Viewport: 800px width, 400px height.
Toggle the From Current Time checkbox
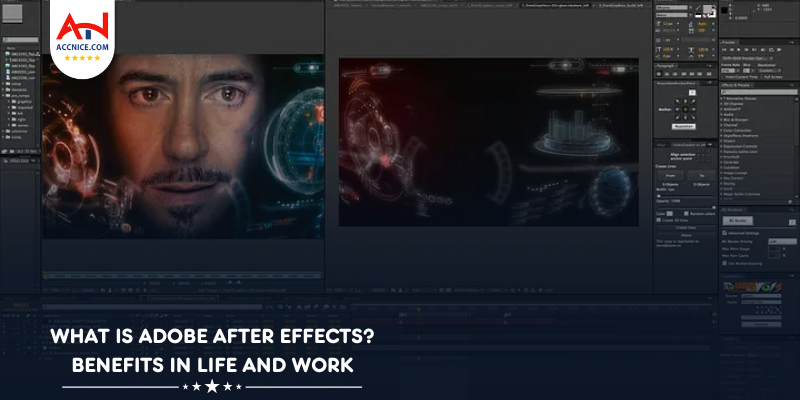723,77
